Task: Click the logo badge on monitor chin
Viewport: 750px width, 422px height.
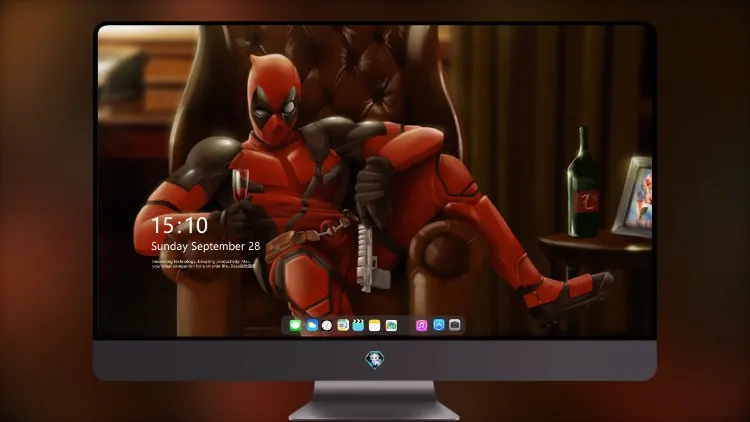Action: click(x=375, y=359)
